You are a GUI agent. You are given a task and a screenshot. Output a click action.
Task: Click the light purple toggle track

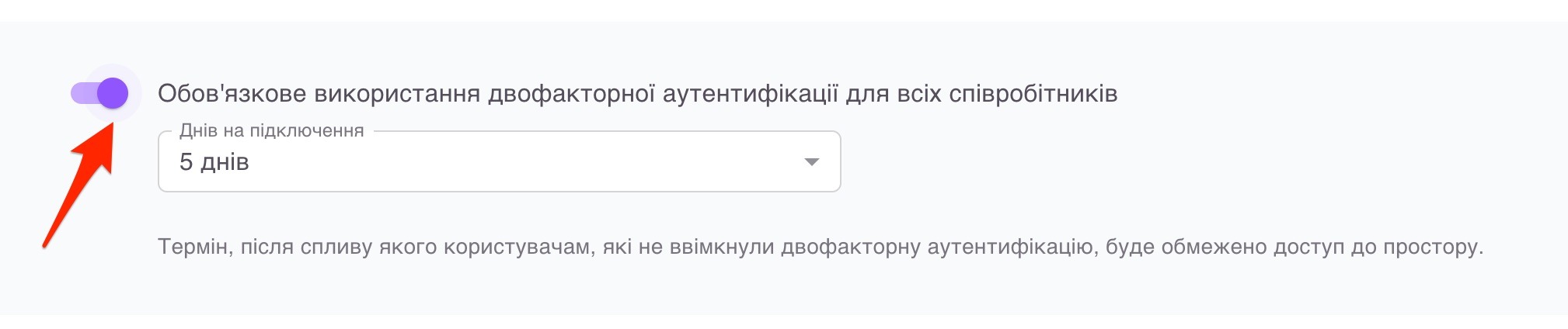tap(81, 94)
